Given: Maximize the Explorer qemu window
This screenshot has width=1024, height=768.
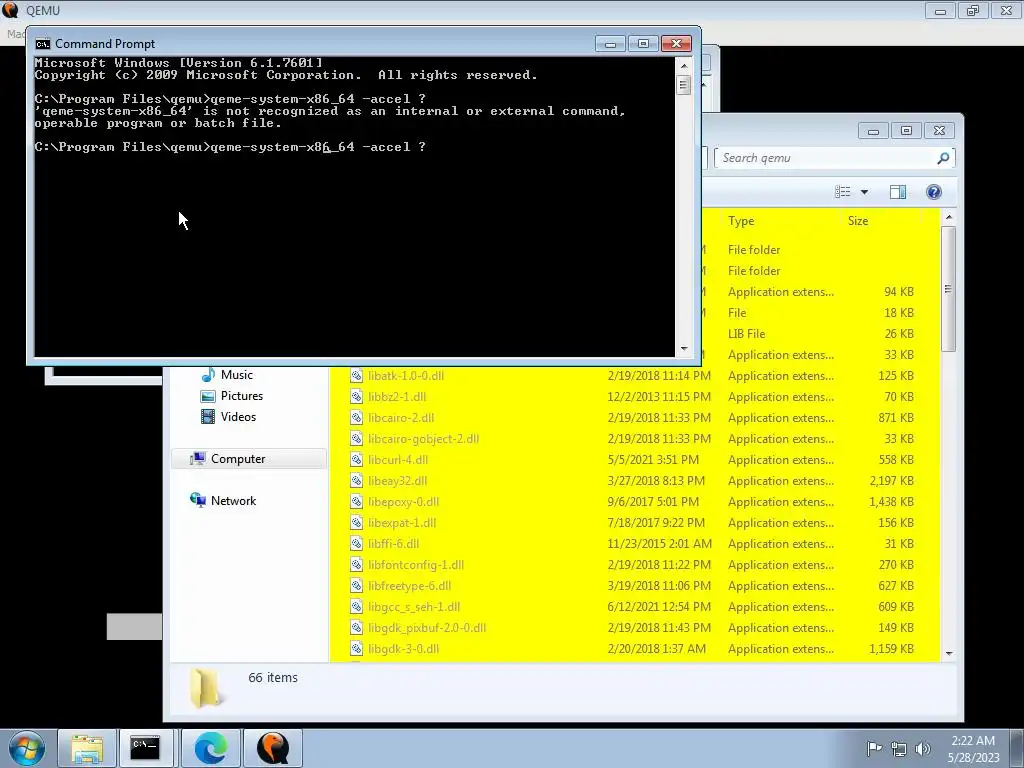Looking at the screenshot, I should point(906,131).
